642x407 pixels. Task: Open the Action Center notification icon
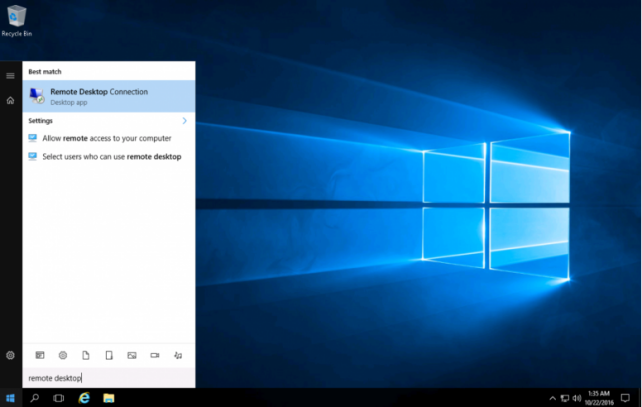pyautogui.click(x=625, y=398)
